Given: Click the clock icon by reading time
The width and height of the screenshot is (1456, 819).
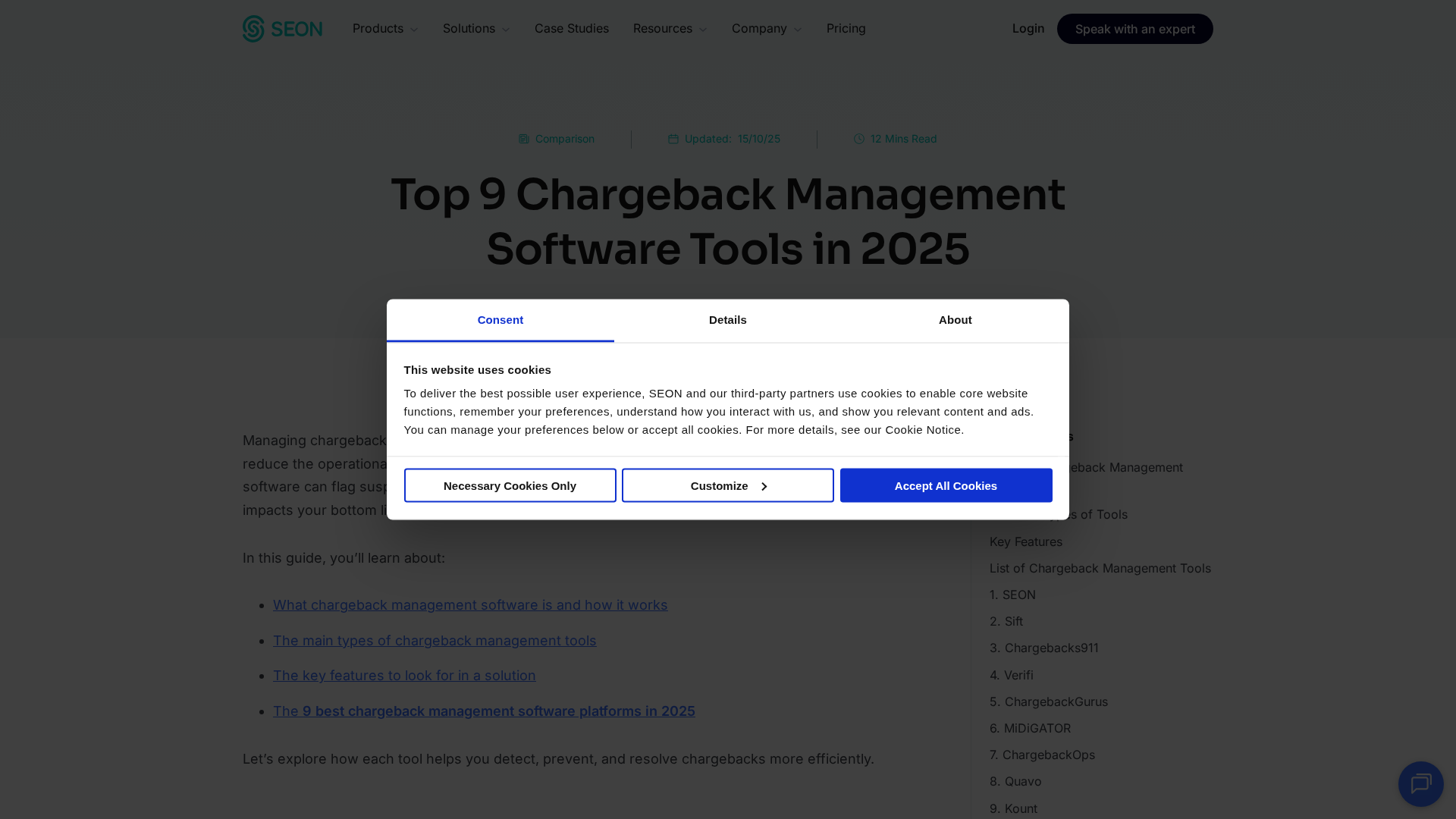Looking at the screenshot, I should (858, 139).
